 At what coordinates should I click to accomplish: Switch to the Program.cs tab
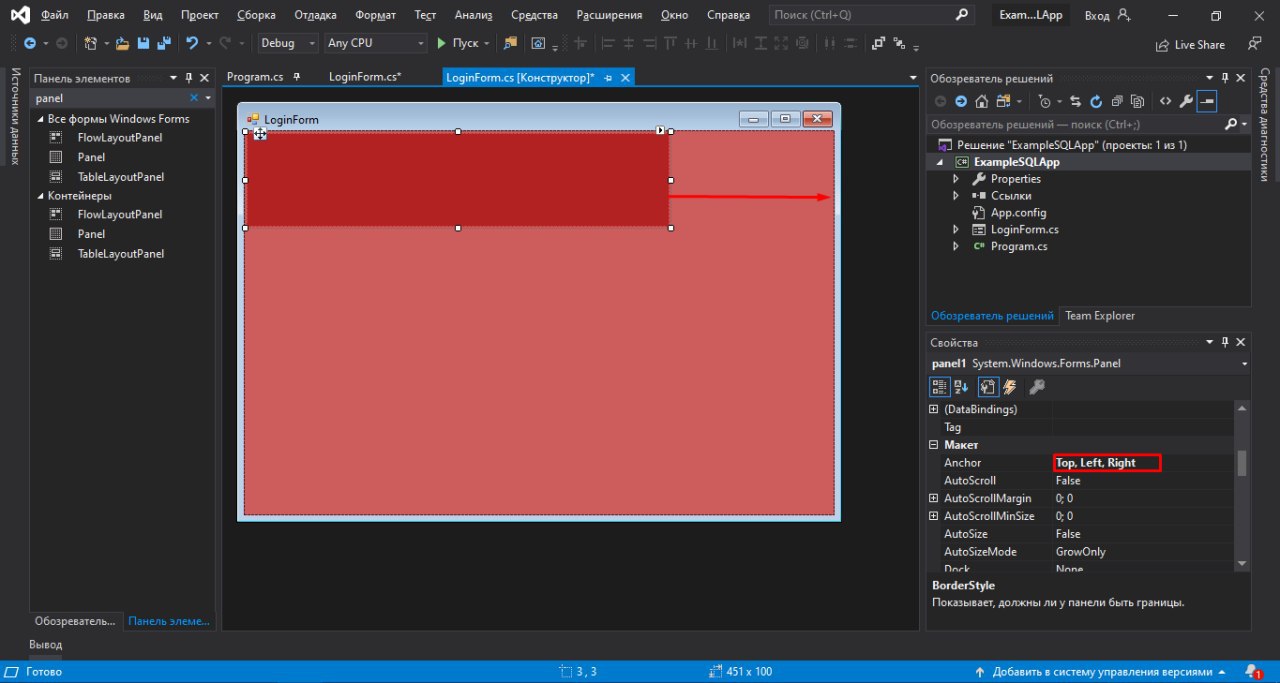[255, 77]
